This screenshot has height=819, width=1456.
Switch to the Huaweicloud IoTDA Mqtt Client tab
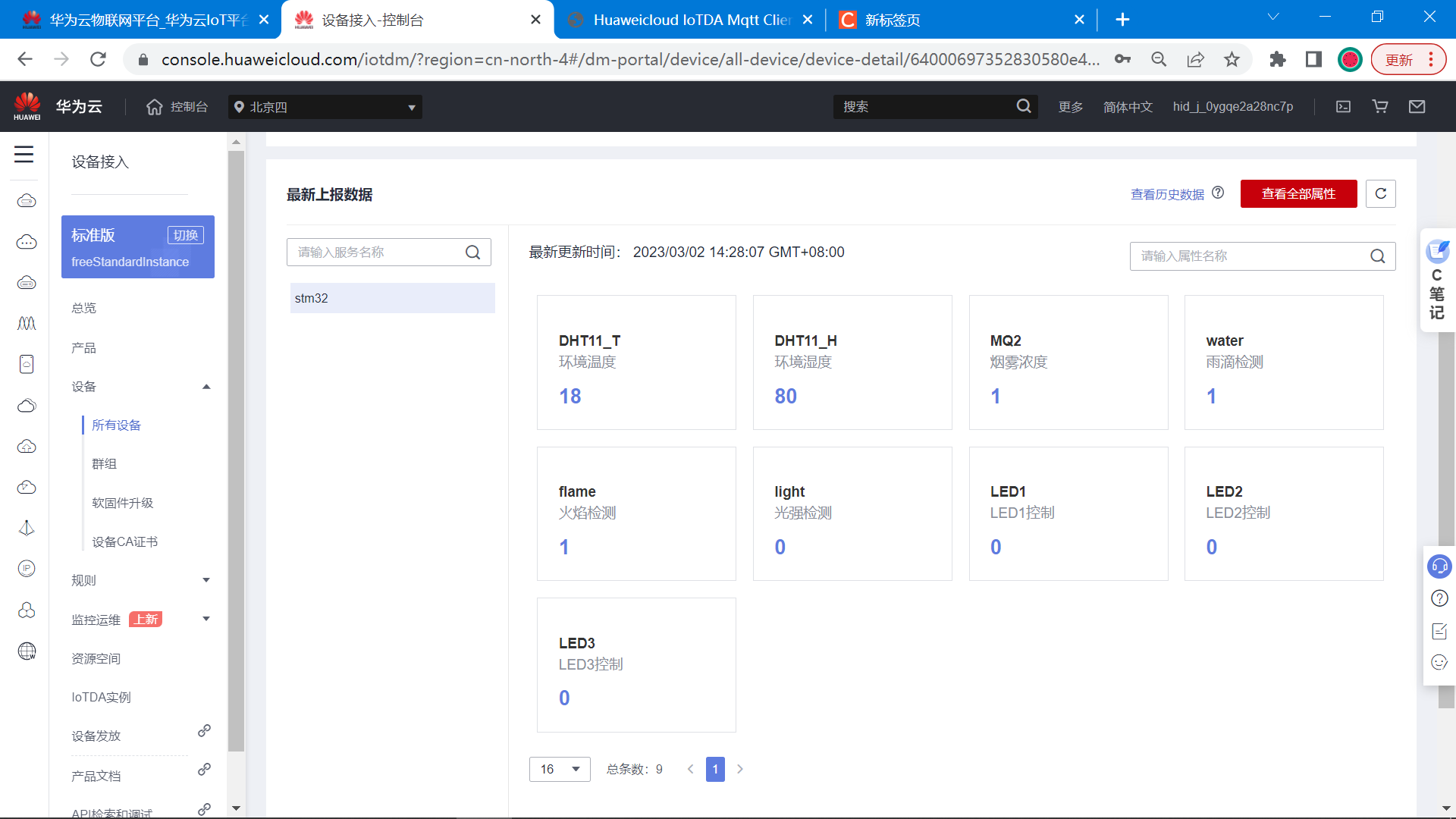click(691, 20)
